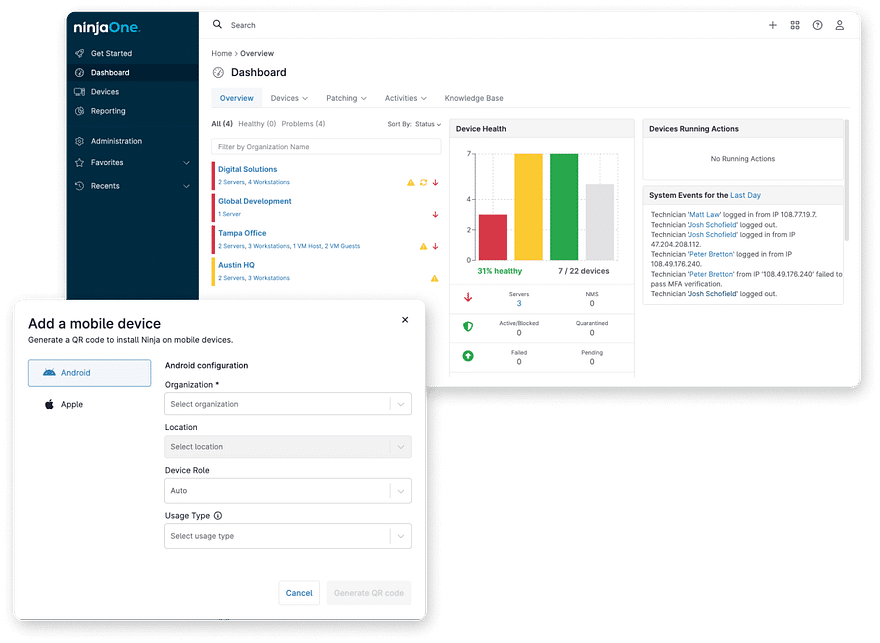This screenshot has height=643, width=880.
Task: Click the green up-arrow patch icon
Action: pyautogui.click(x=468, y=356)
